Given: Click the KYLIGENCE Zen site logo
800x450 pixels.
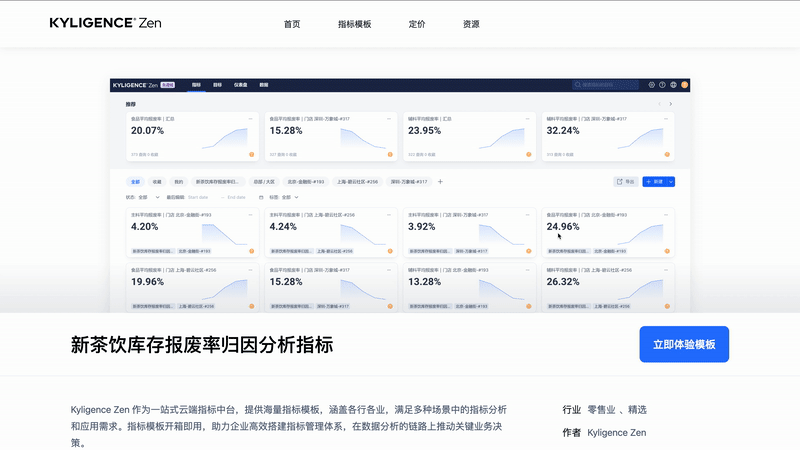Looking at the screenshot, I should [x=106, y=23].
